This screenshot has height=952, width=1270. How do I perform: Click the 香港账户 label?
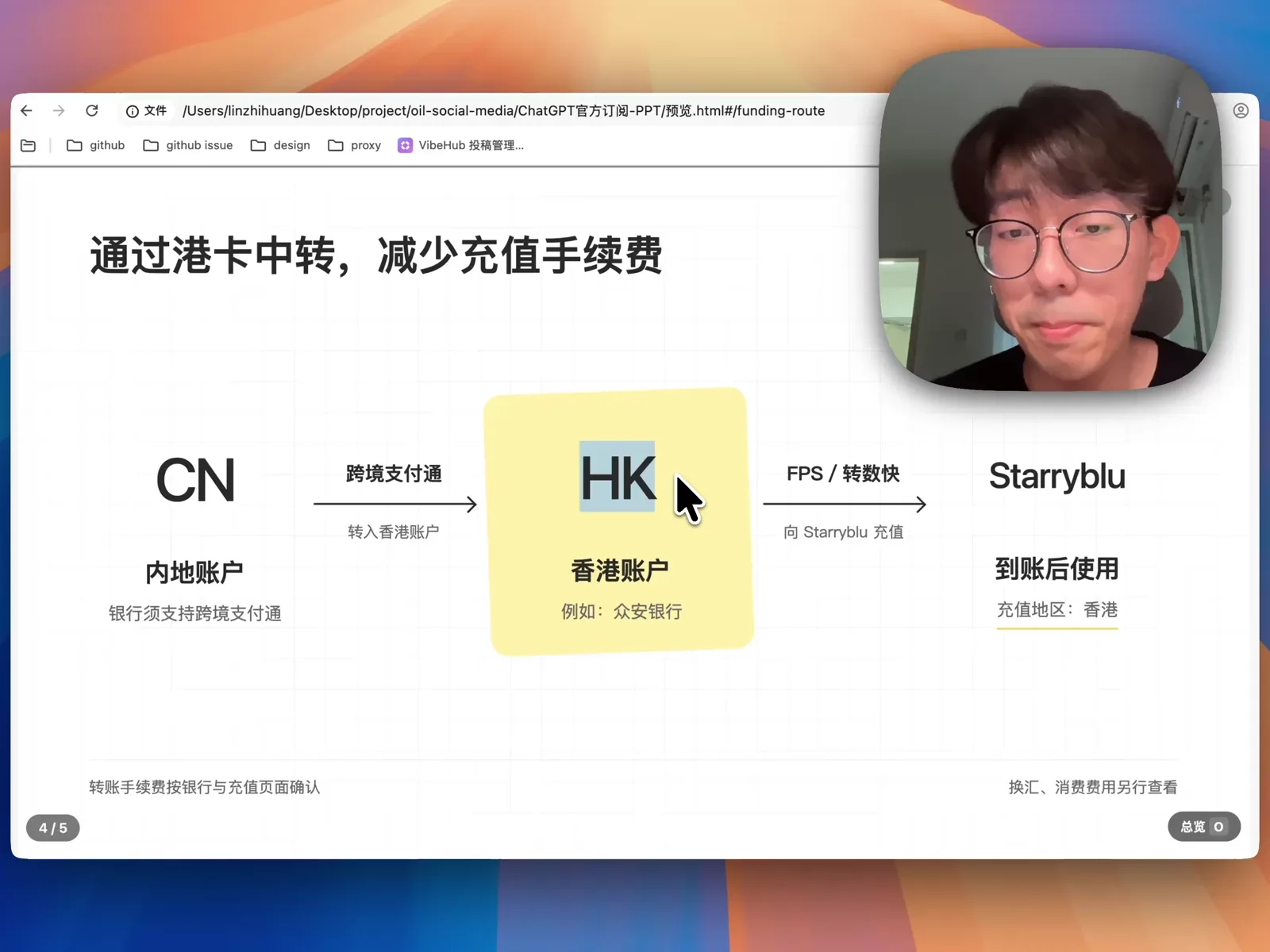[x=620, y=570]
